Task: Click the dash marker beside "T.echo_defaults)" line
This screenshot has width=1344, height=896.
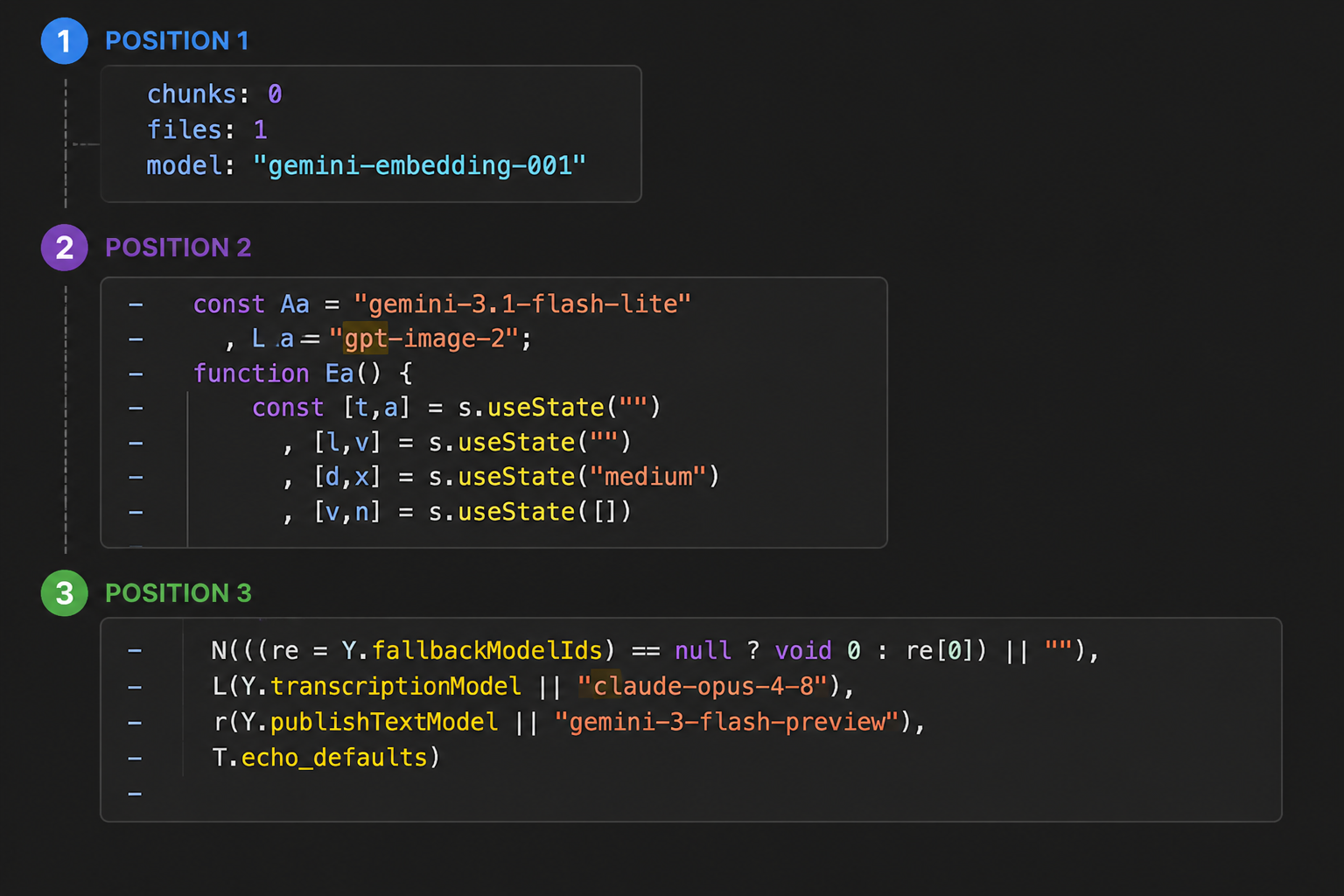Action: click(x=135, y=758)
